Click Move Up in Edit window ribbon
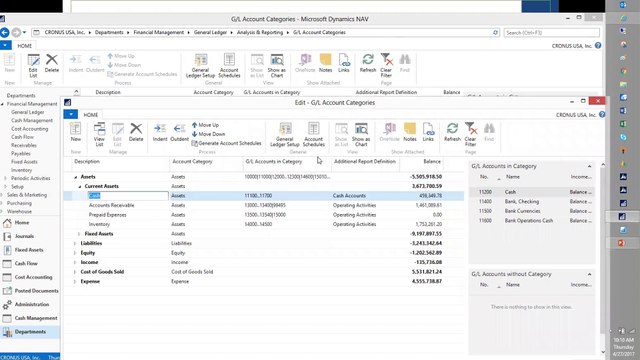640x360 pixels. point(205,125)
